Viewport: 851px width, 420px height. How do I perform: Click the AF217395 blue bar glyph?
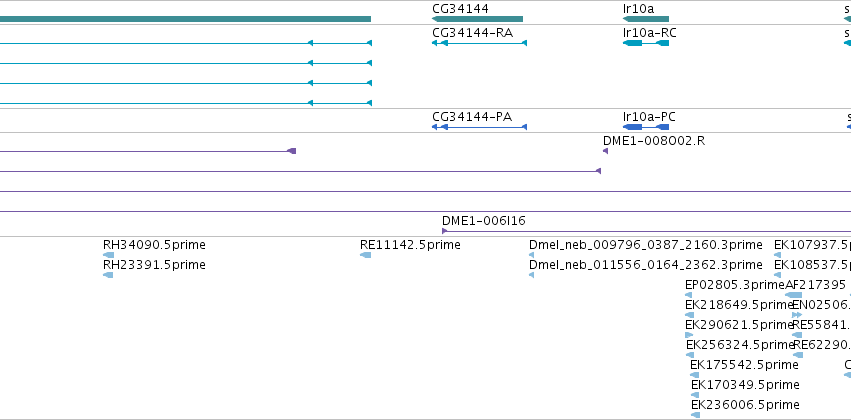793,295
